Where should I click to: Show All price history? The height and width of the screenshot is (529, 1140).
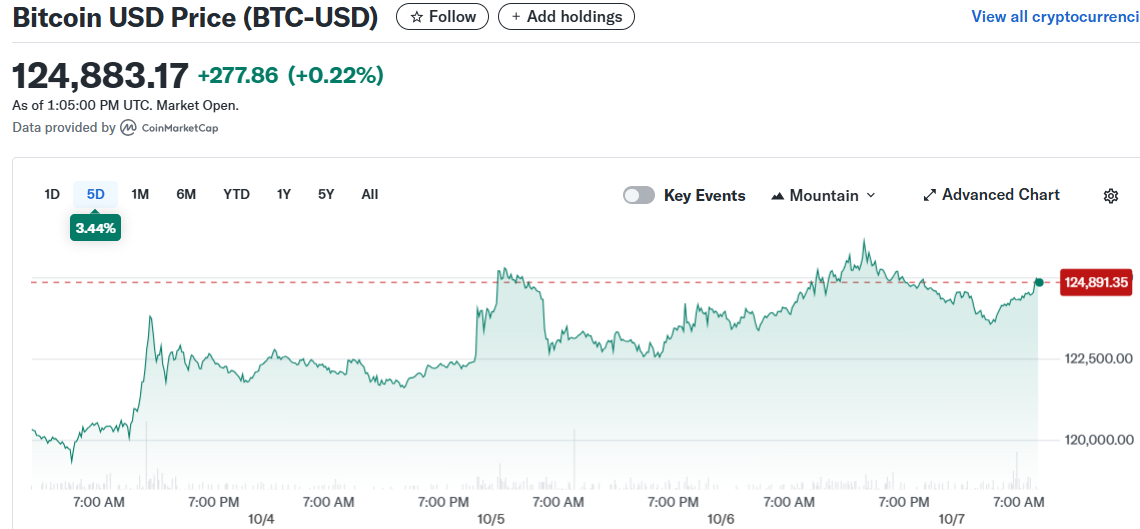[x=370, y=194]
